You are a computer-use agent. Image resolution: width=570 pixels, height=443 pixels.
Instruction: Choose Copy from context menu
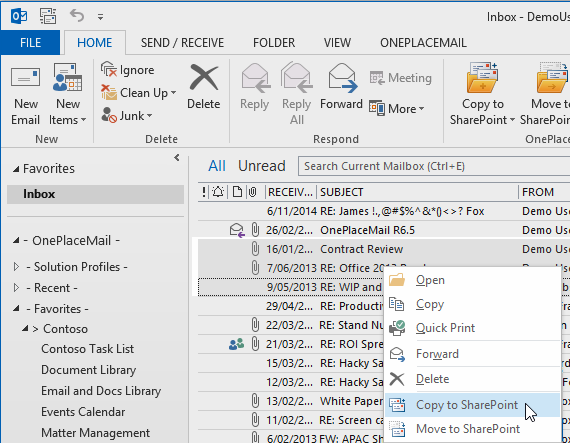(473, 304)
